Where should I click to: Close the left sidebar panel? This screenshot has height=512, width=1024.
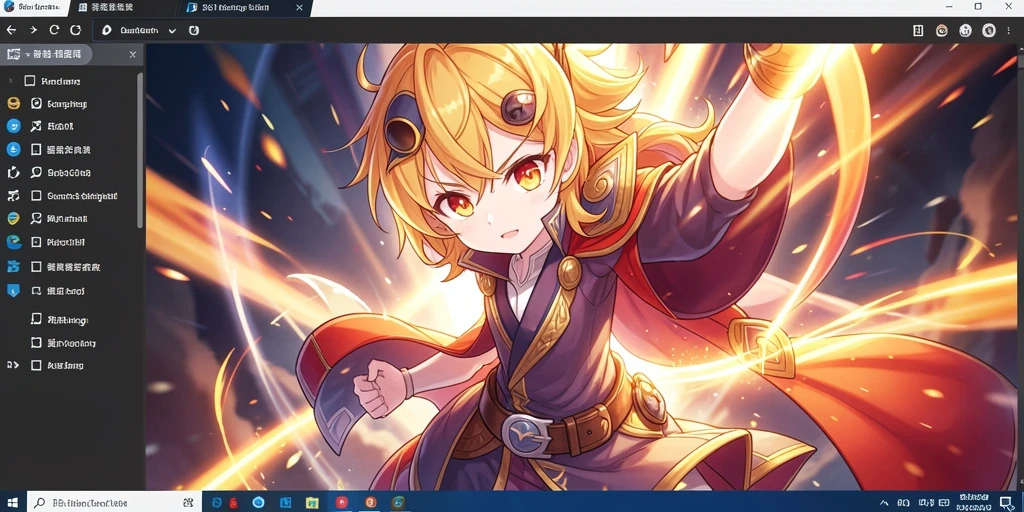pos(133,55)
